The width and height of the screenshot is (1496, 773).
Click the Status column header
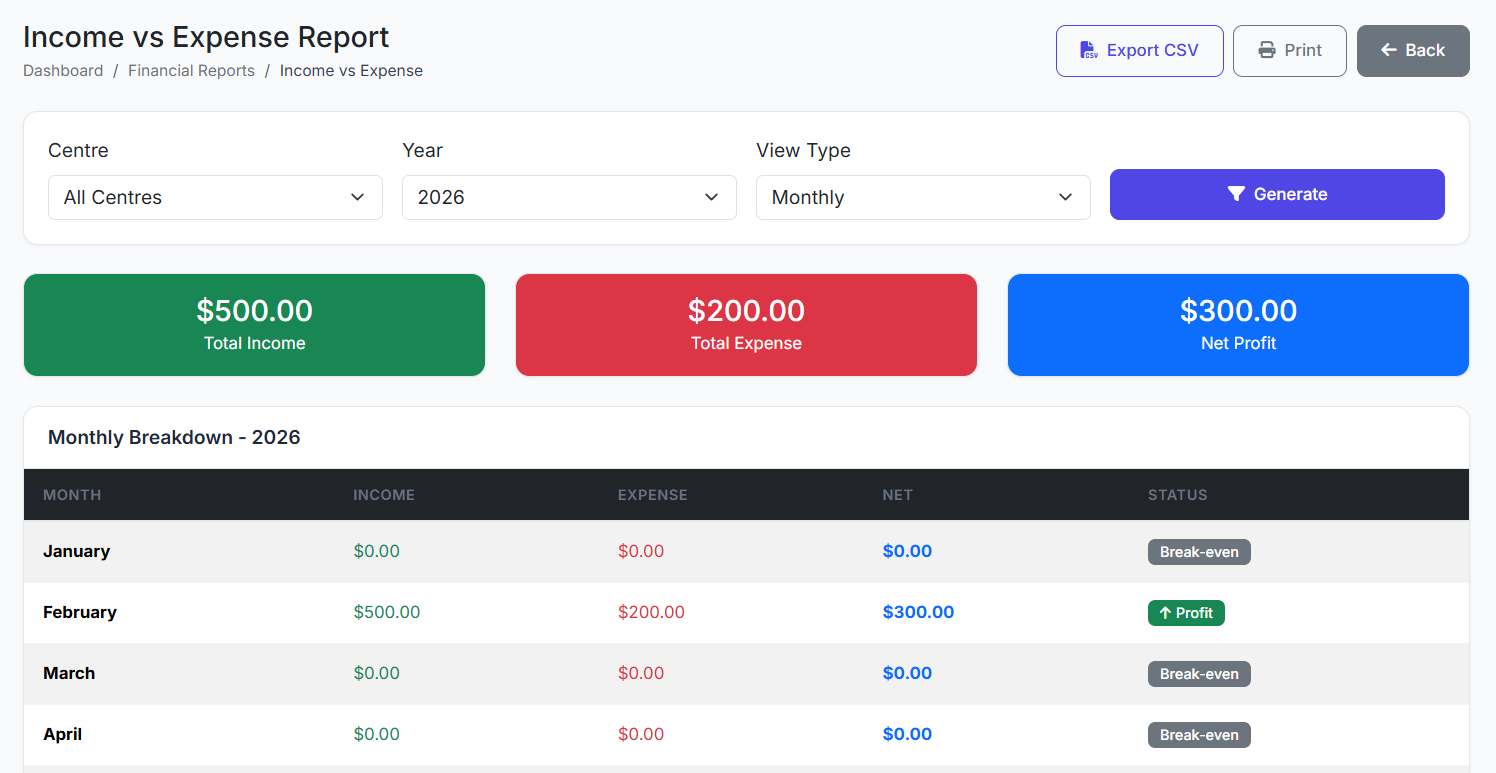pos(1177,495)
